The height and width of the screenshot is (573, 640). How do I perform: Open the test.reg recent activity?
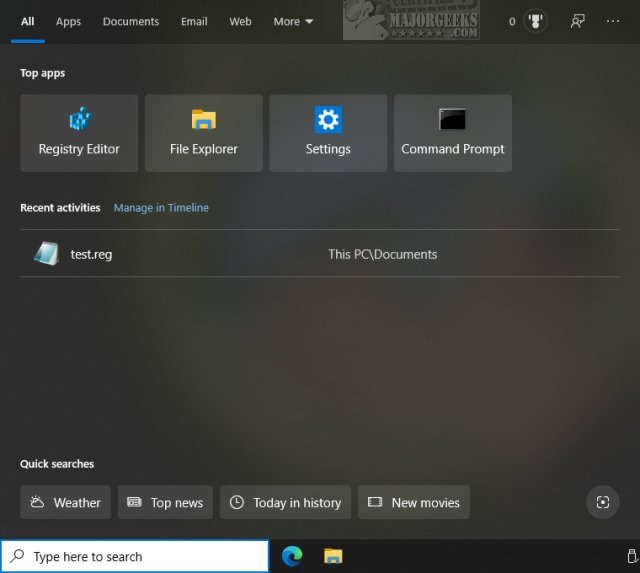tap(320, 253)
